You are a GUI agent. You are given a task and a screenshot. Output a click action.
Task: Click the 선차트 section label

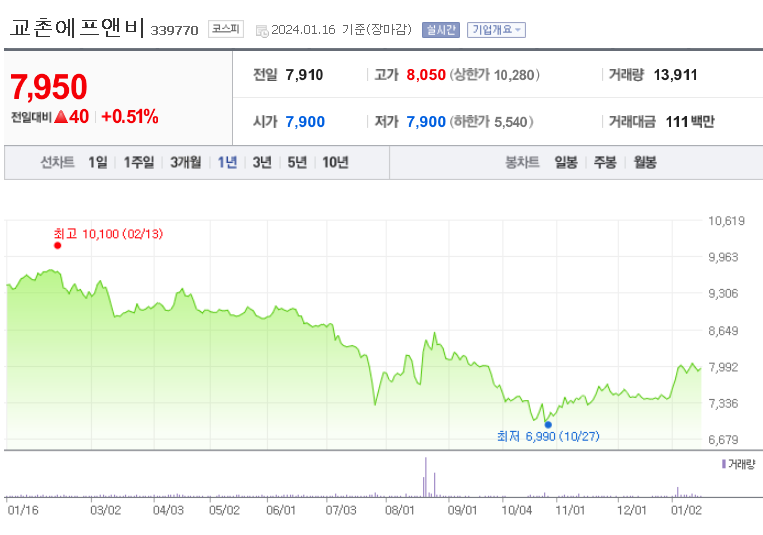[57, 162]
